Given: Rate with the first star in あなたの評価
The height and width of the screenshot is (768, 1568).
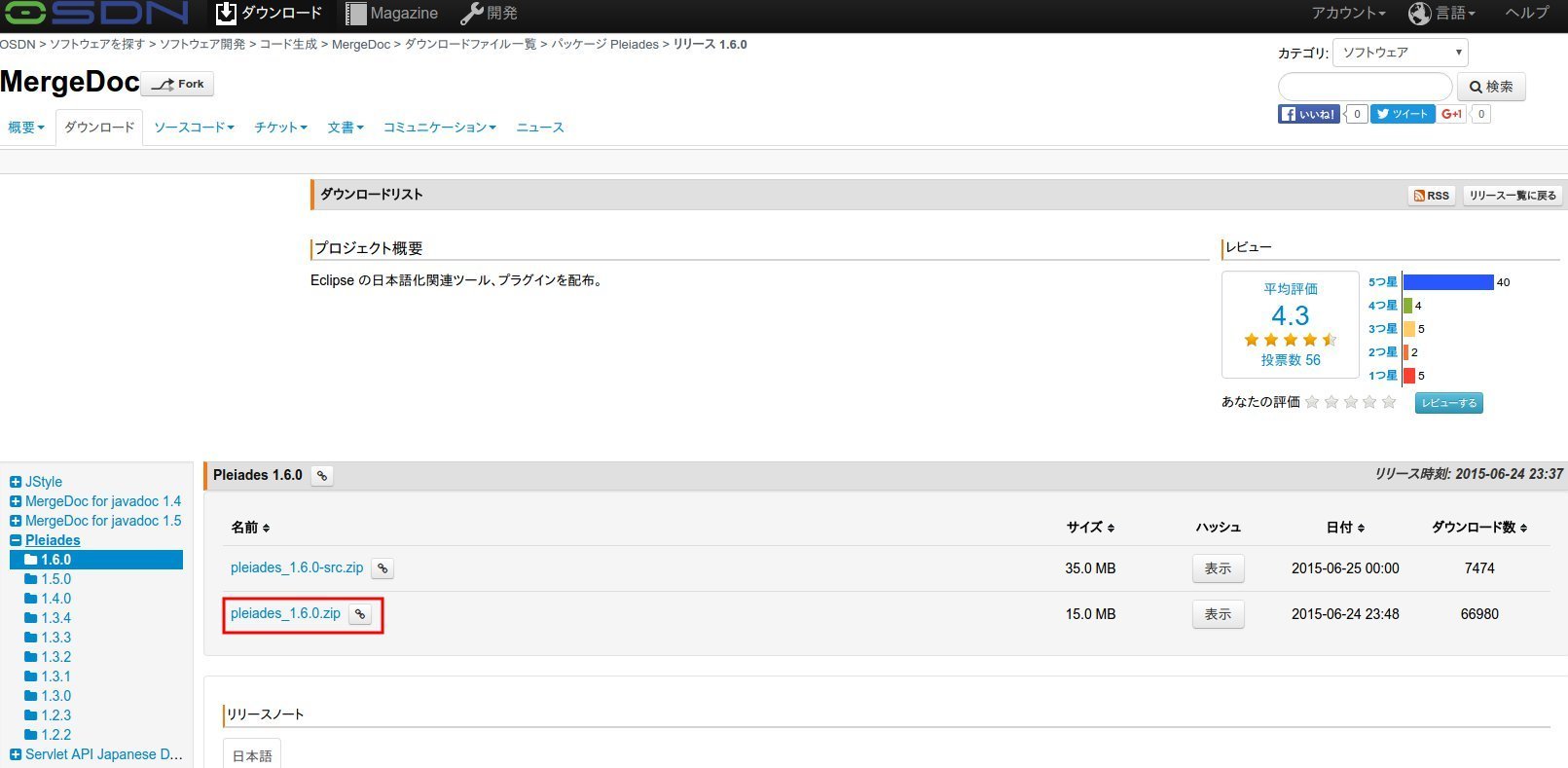Looking at the screenshot, I should point(1312,402).
